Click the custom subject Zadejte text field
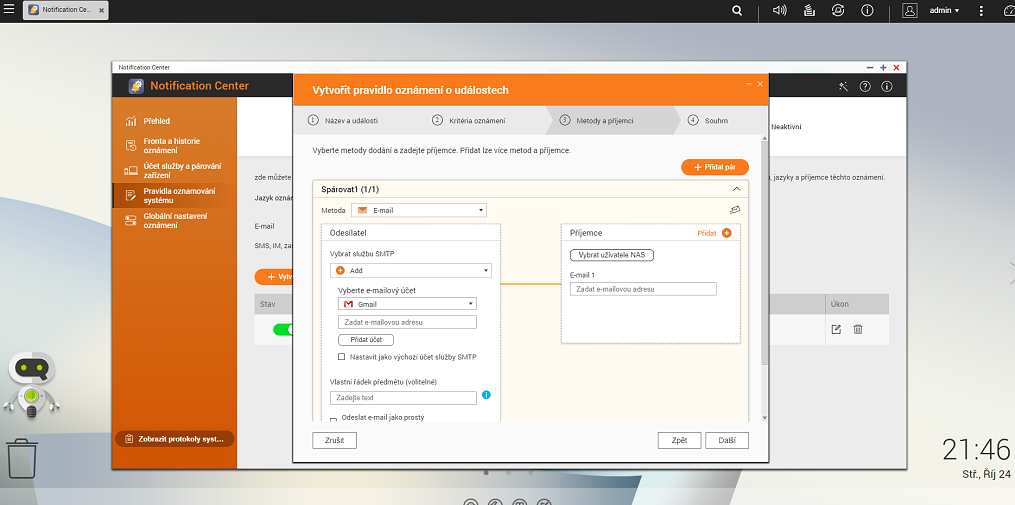The image size is (1015, 505). pyautogui.click(x=403, y=398)
